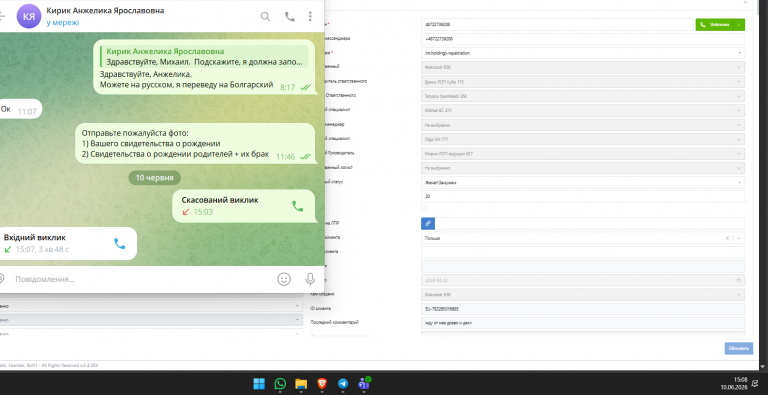Click the 'Ок' message bubble
This screenshot has width=768, height=395.
coord(21,109)
